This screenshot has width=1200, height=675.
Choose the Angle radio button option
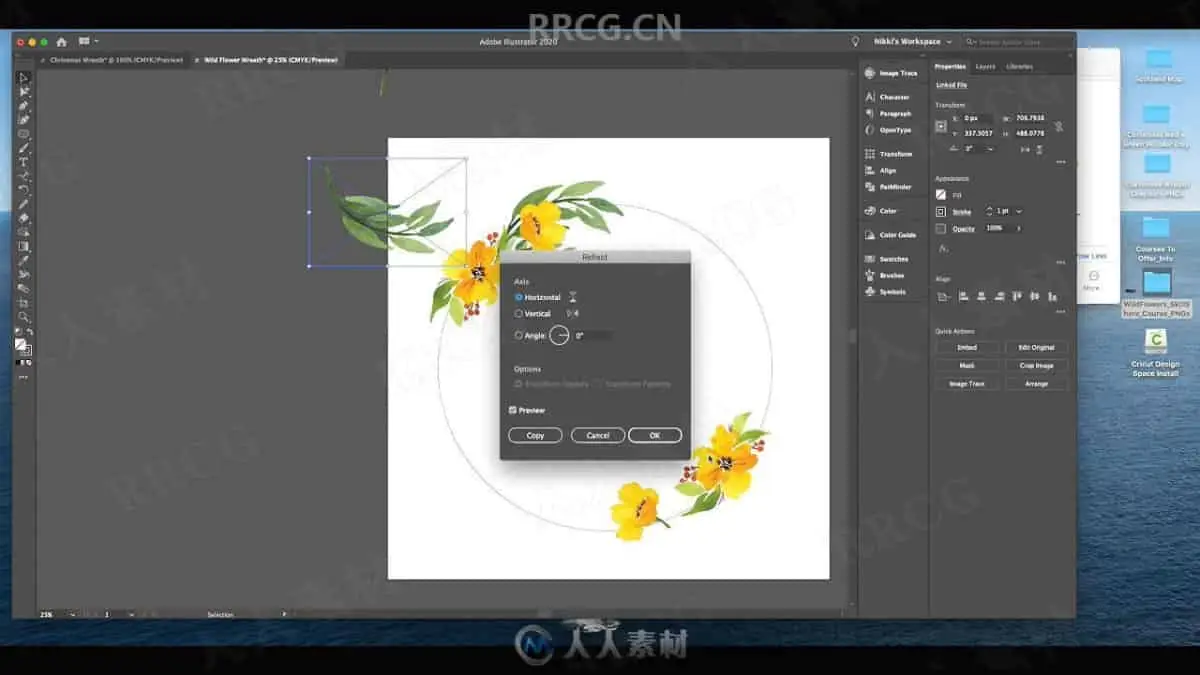(x=518, y=336)
